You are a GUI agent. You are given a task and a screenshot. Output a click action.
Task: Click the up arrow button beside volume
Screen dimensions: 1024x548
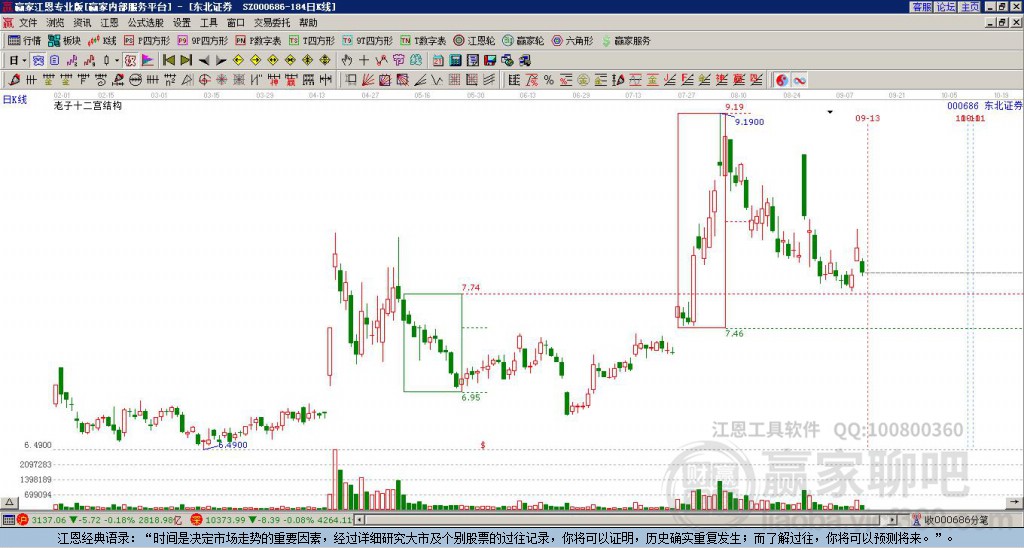(x=9, y=502)
